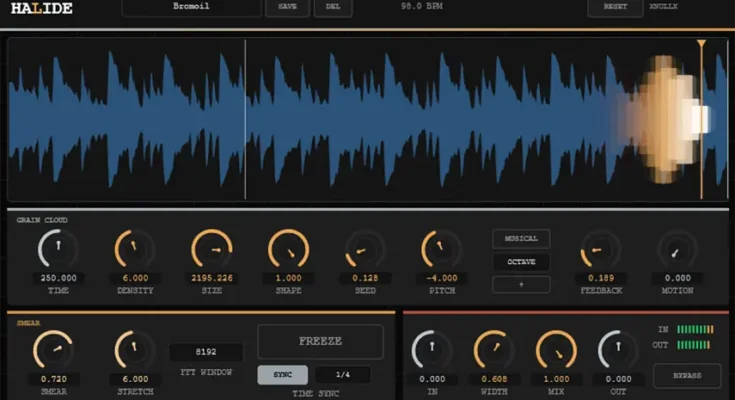Viewport: 735px width, 400px height.
Task: Click the IN value 0.000 field
Action: pyautogui.click(x=432, y=379)
